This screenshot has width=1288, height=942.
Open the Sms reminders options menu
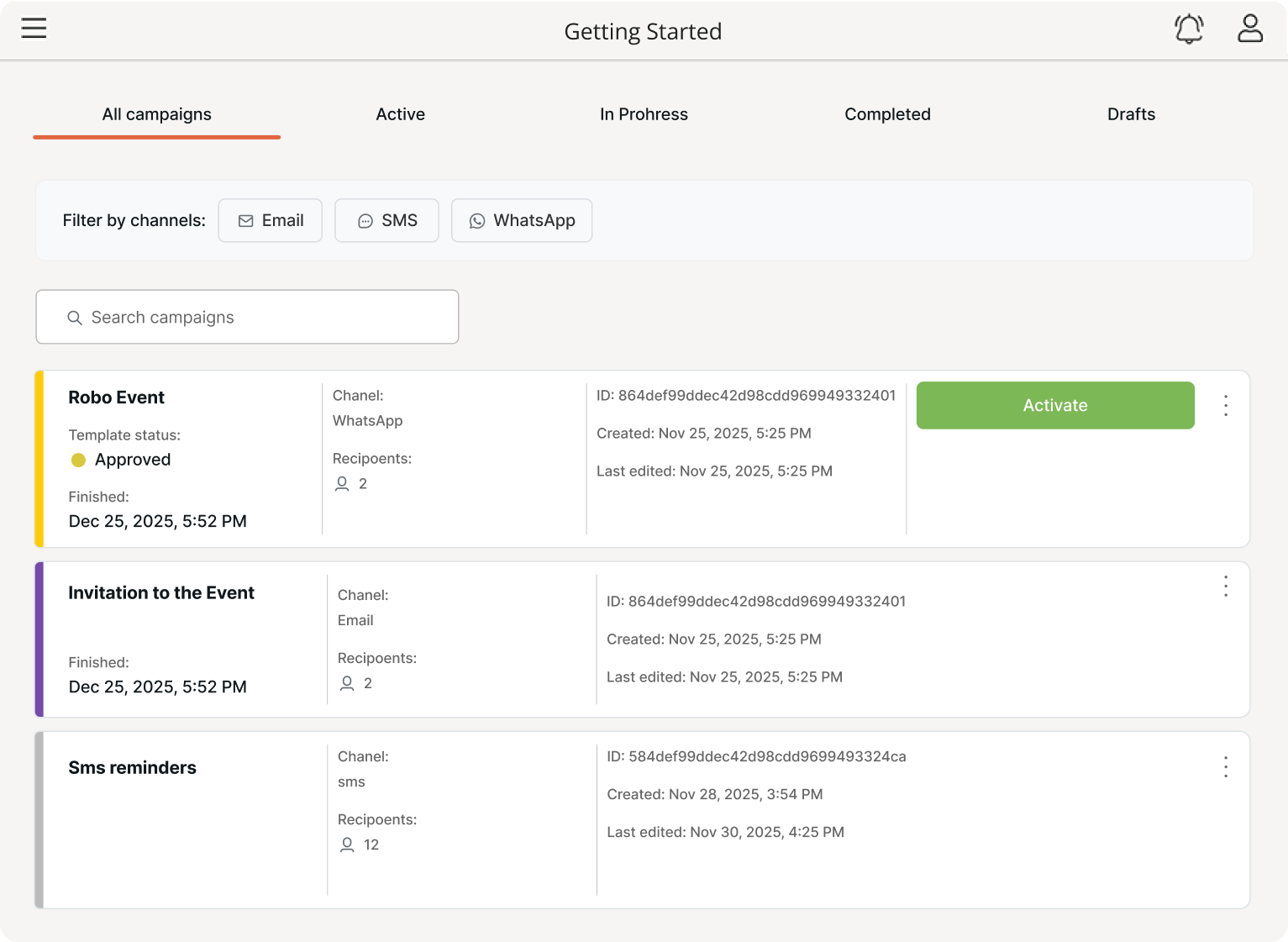pos(1225,766)
